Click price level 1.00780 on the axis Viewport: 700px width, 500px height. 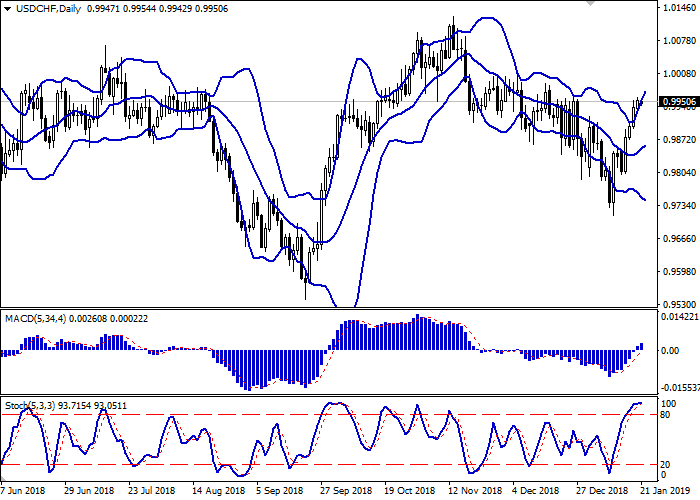click(x=679, y=41)
